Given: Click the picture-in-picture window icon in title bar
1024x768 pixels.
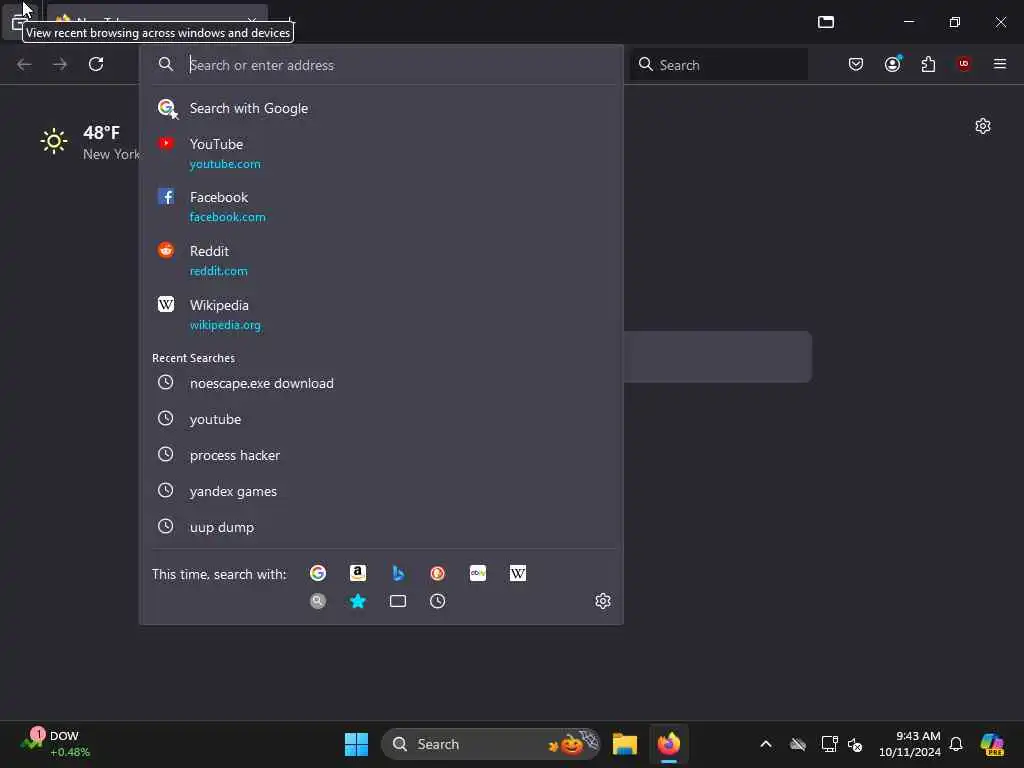Looking at the screenshot, I should pyautogui.click(x=826, y=22).
